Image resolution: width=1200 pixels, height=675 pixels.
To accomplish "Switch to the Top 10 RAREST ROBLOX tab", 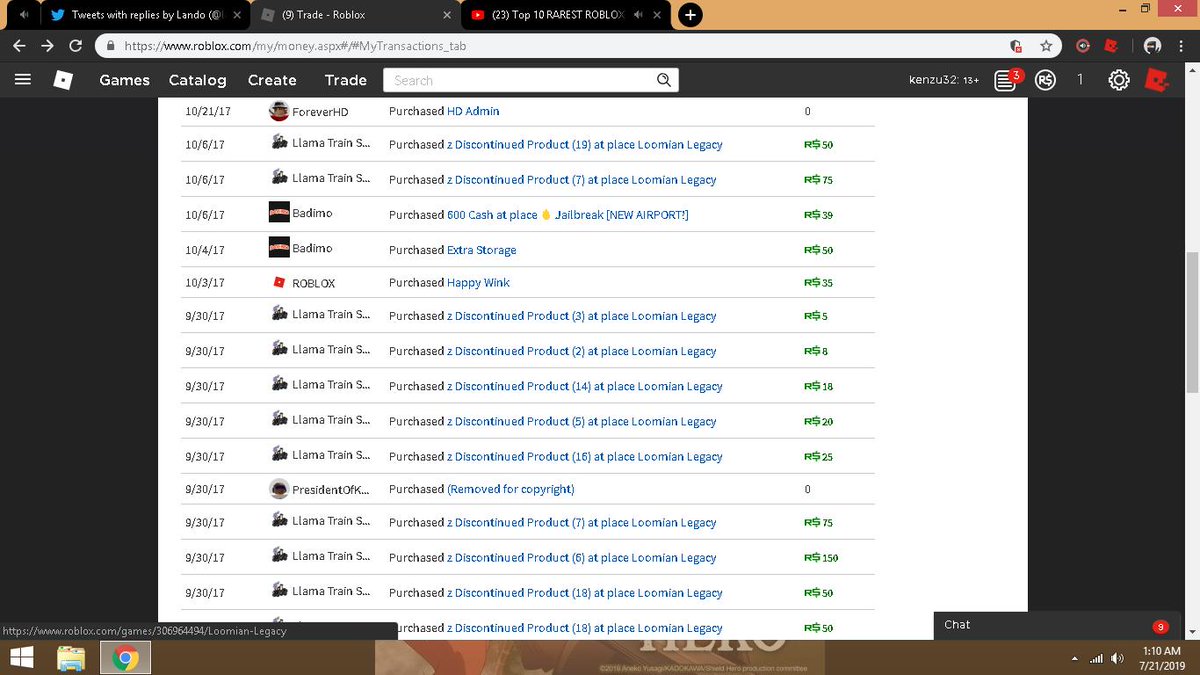I will click(565, 15).
